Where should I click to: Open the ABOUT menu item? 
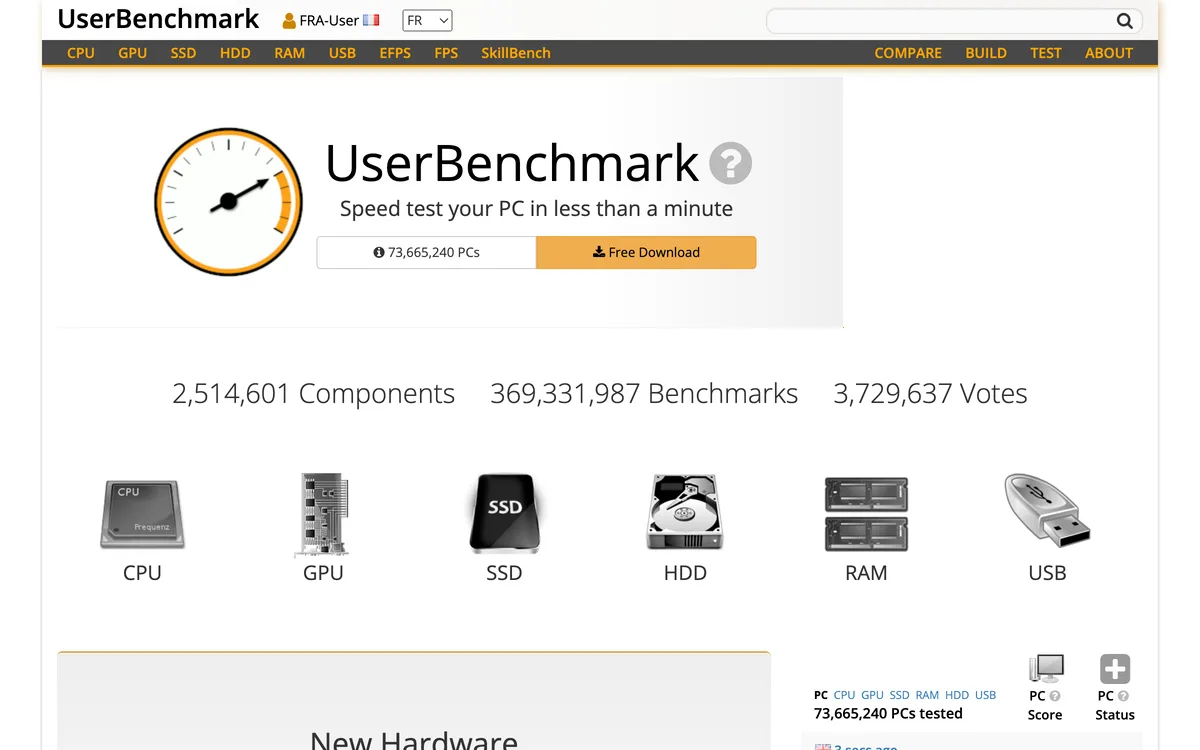tap(1109, 53)
